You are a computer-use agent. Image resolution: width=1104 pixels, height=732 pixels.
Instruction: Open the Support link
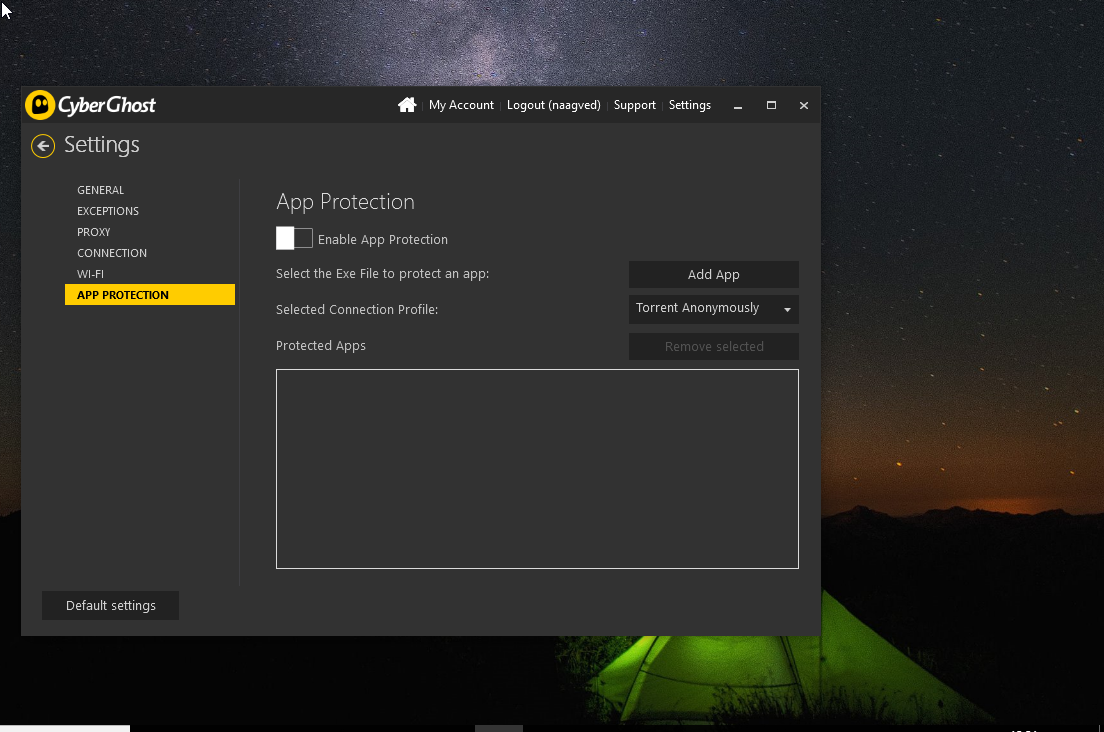pyautogui.click(x=634, y=105)
